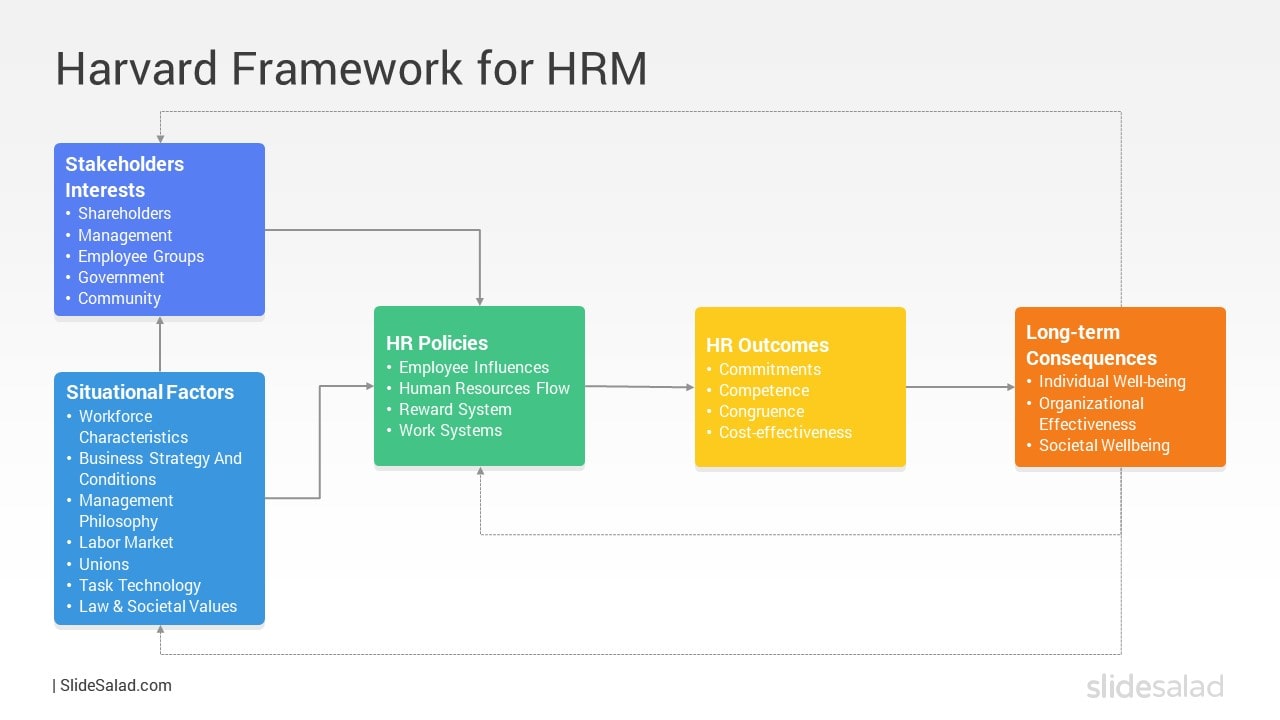The height and width of the screenshot is (720, 1280).
Task: Select the Government bullet
Action: coord(121,278)
